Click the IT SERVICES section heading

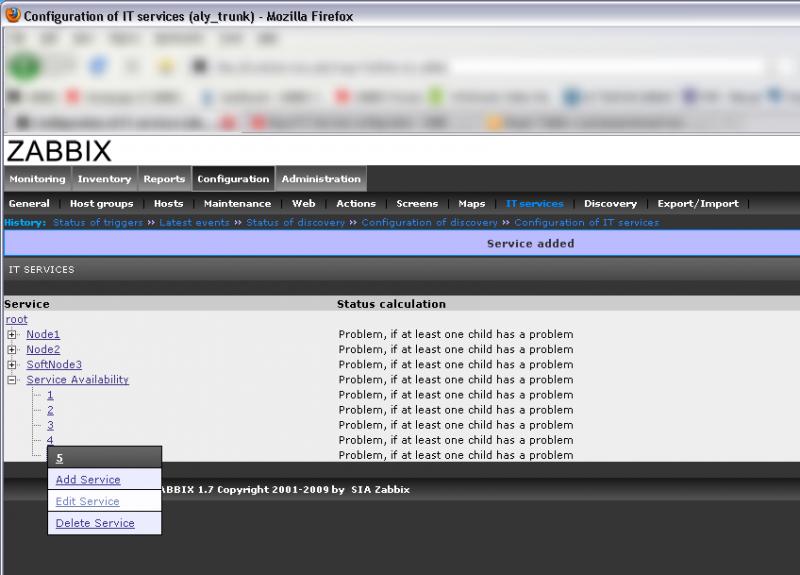click(41, 270)
